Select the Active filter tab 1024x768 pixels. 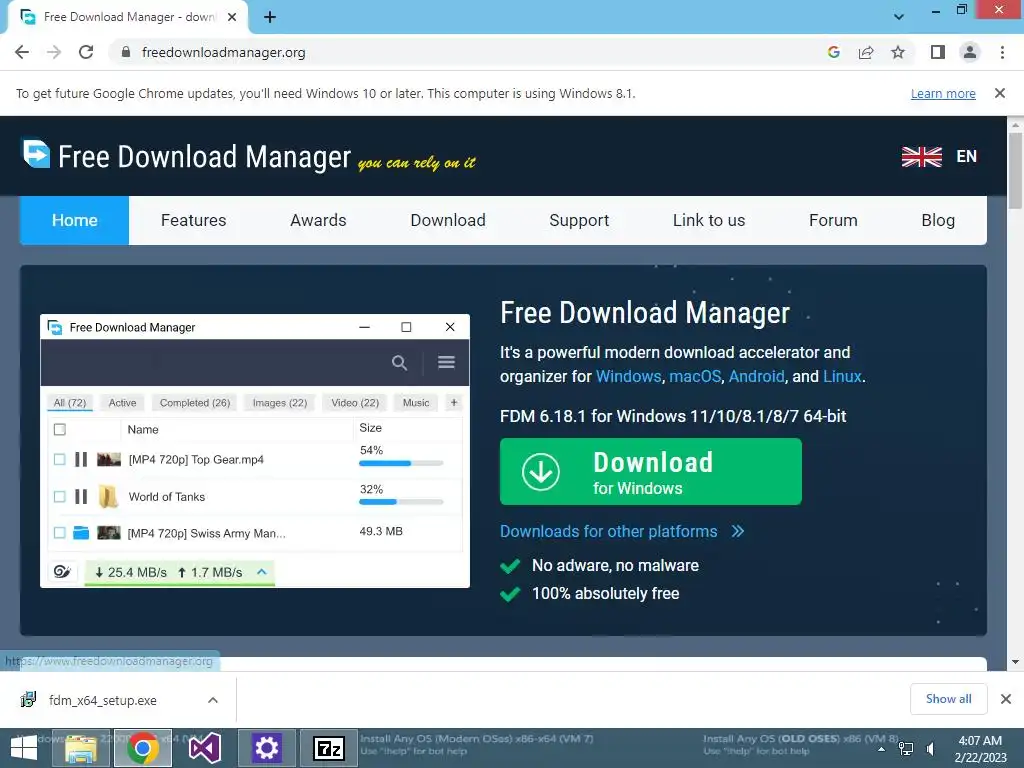coord(122,403)
